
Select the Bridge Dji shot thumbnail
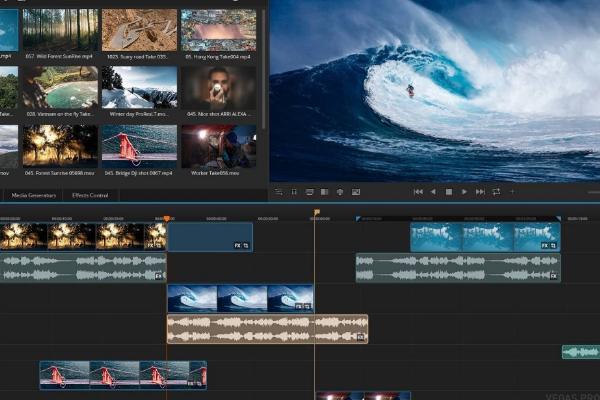tap(139, 146)
